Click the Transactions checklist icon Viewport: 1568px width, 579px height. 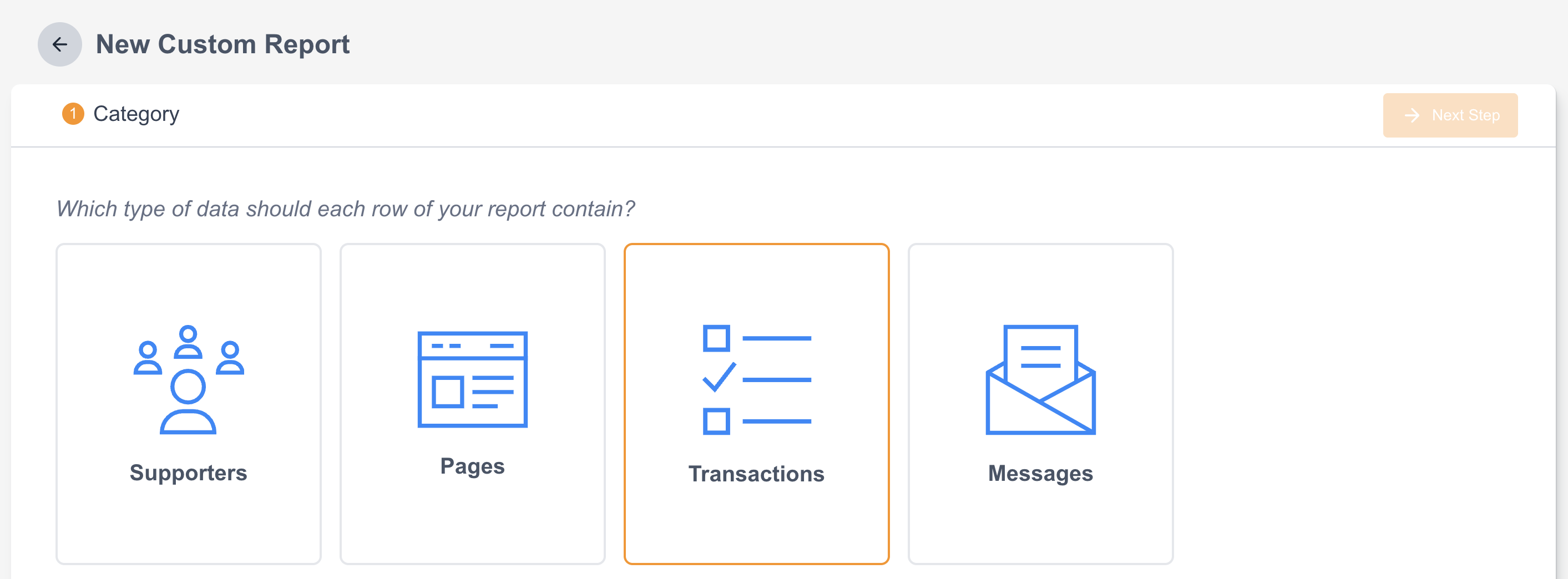pos(757,379)
